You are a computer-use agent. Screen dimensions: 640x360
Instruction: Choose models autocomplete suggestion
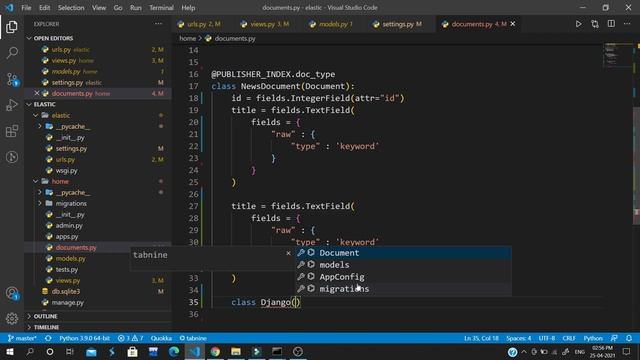[x=403, y=265]
